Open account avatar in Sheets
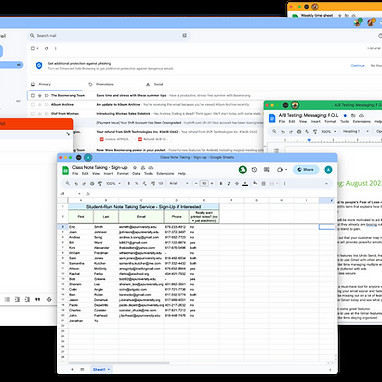This screenshot has width=382, height=382. click(328, 170)
